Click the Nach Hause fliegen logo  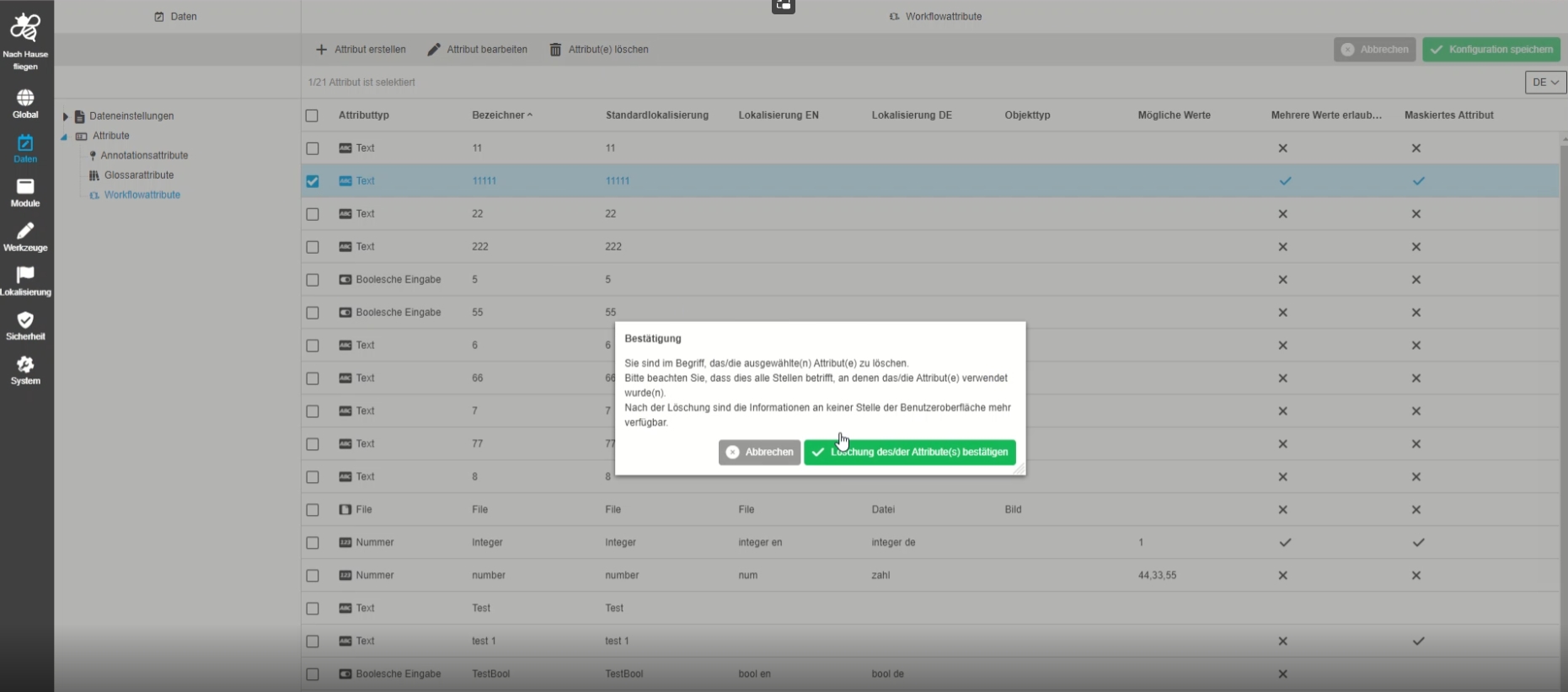pyautogui.click(x=25, y=38)
